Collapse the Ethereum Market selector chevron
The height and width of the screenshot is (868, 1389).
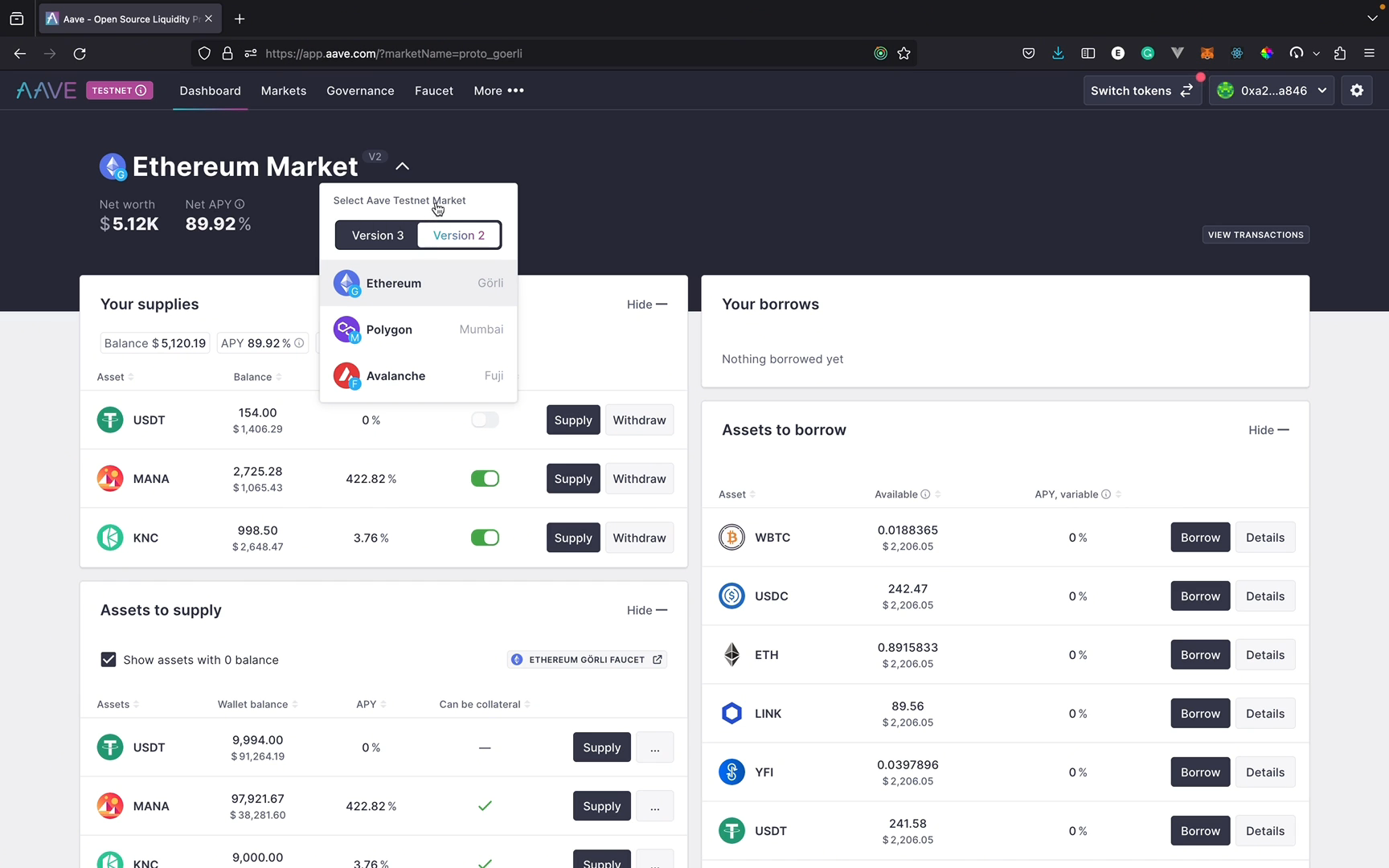click(x=403, y=166)
